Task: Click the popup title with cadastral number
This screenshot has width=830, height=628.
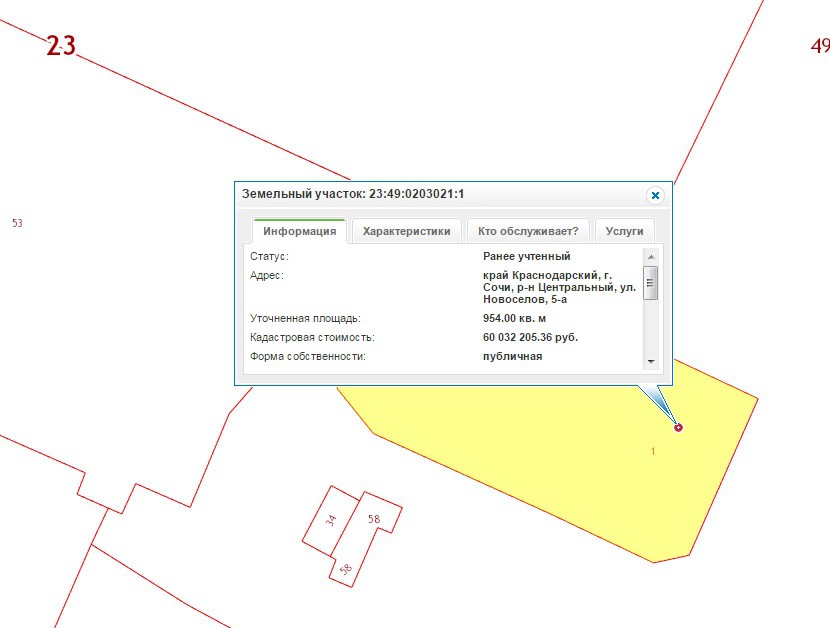Action: coord(353,194)
